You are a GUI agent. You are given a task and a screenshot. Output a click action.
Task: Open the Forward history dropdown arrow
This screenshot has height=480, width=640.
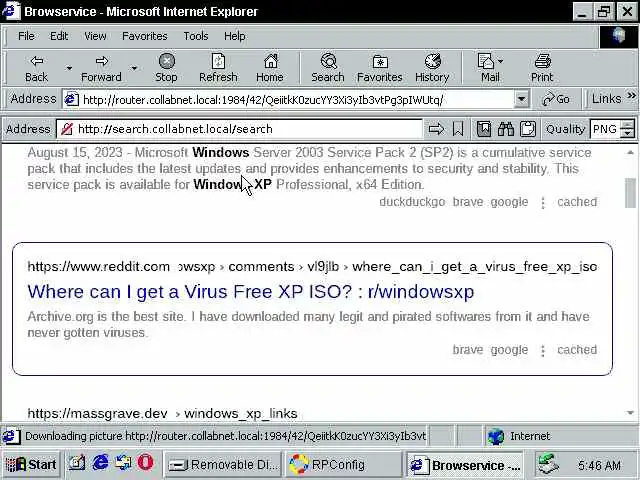134,68
